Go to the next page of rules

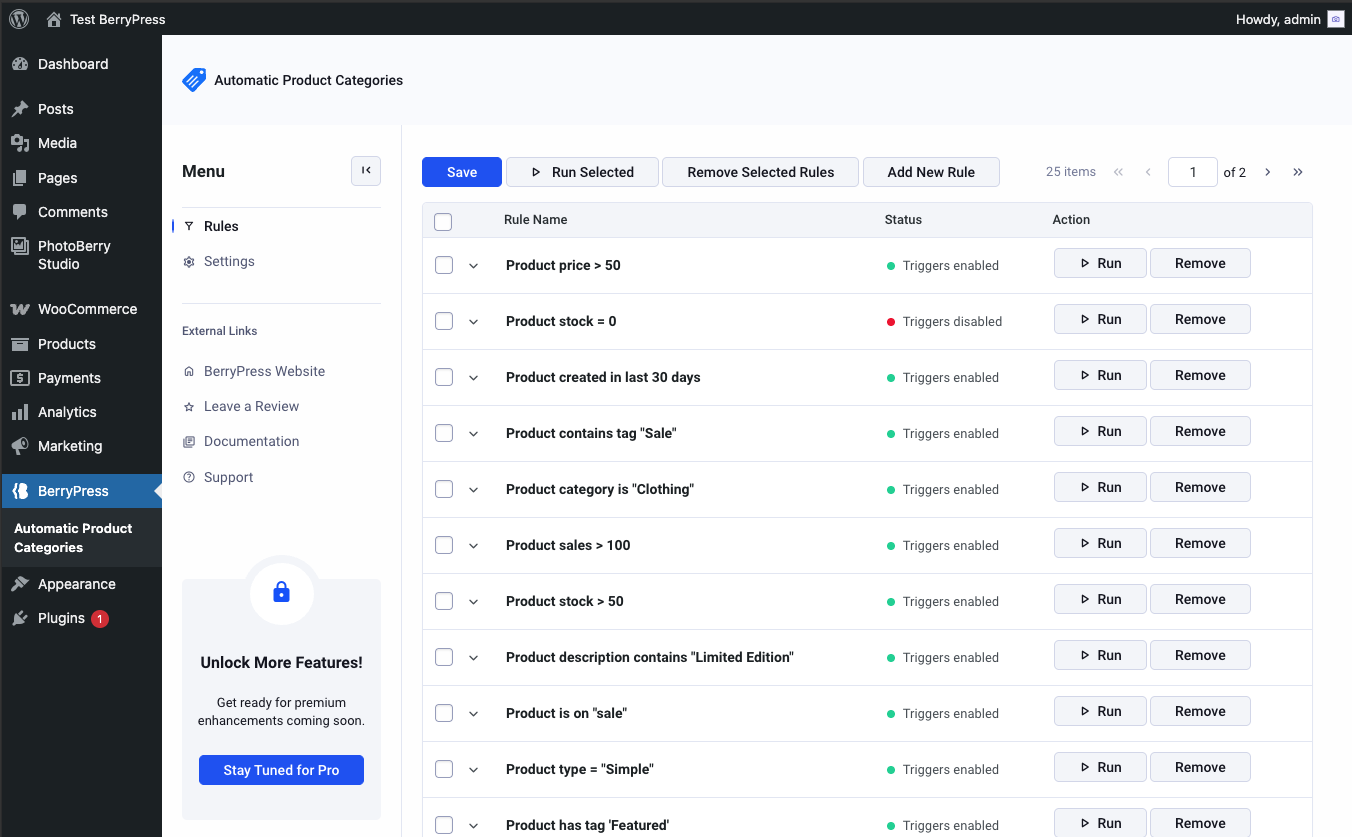pyautogui.click(x=1268, y=172)
